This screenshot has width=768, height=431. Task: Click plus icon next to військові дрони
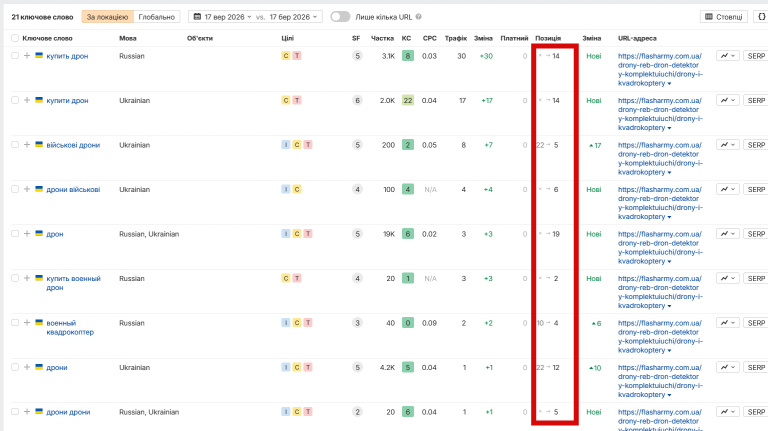click(27, 145)
